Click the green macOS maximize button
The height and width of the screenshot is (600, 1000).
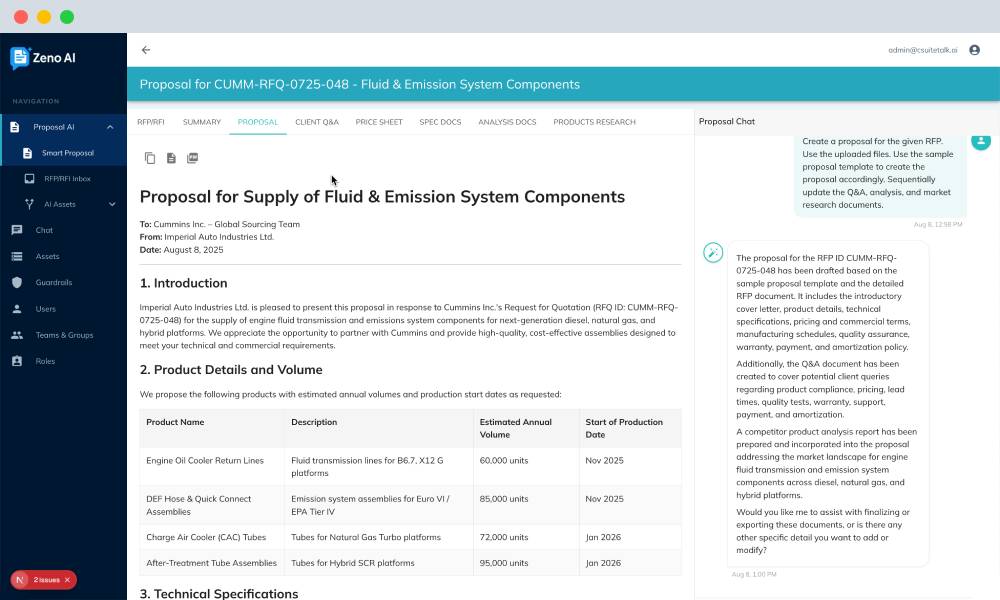point(67,17)
